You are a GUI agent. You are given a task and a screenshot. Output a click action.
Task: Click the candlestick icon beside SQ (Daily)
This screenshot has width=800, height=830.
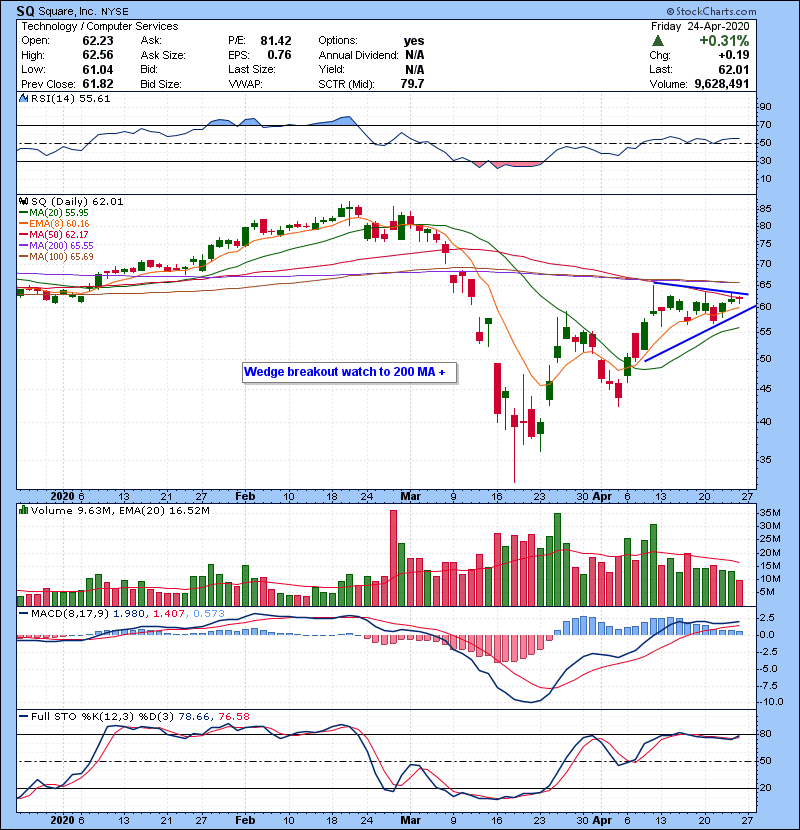click(23, 201)
